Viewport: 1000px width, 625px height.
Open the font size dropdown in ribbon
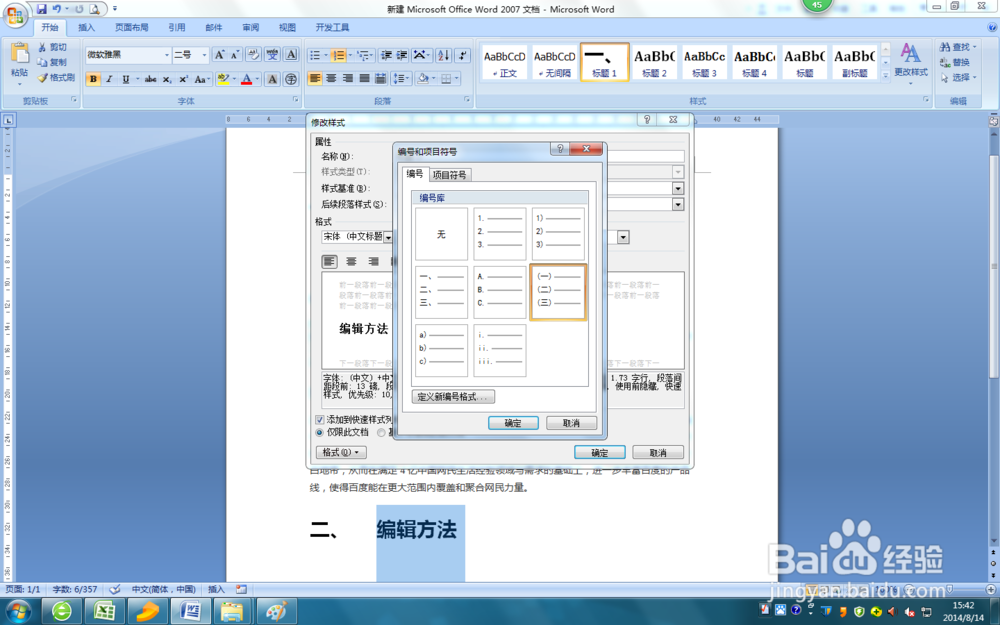(204, 55)
